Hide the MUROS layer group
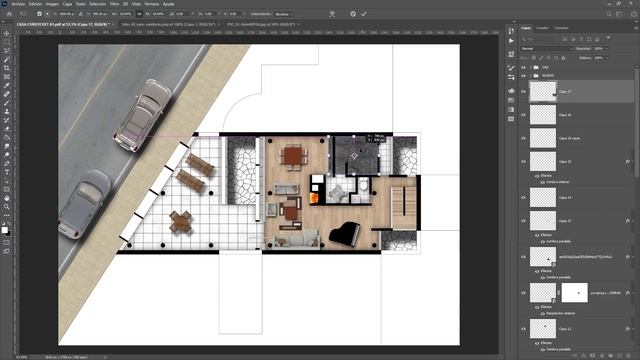 (x=524, y=76)
